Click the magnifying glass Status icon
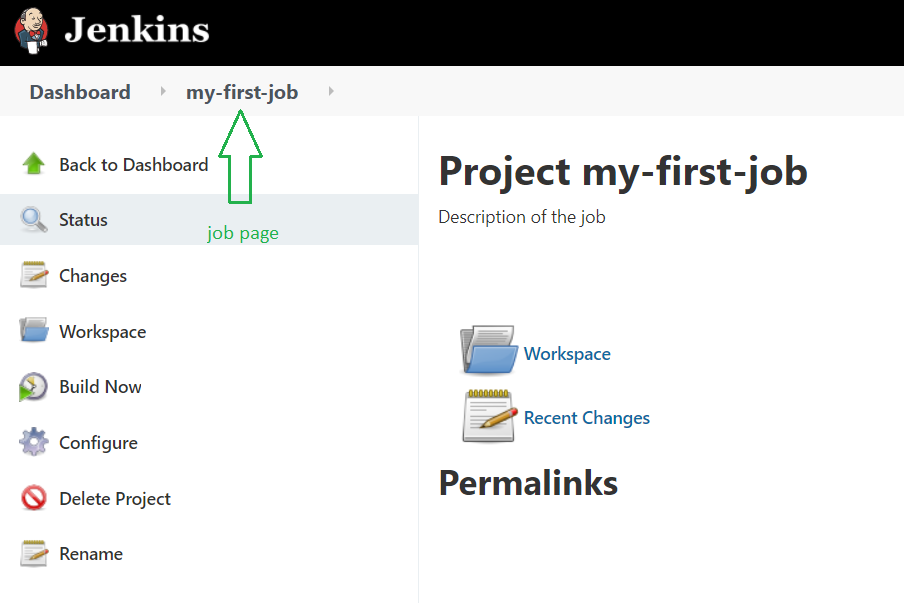The image size is (904, 603). point(33,219)
